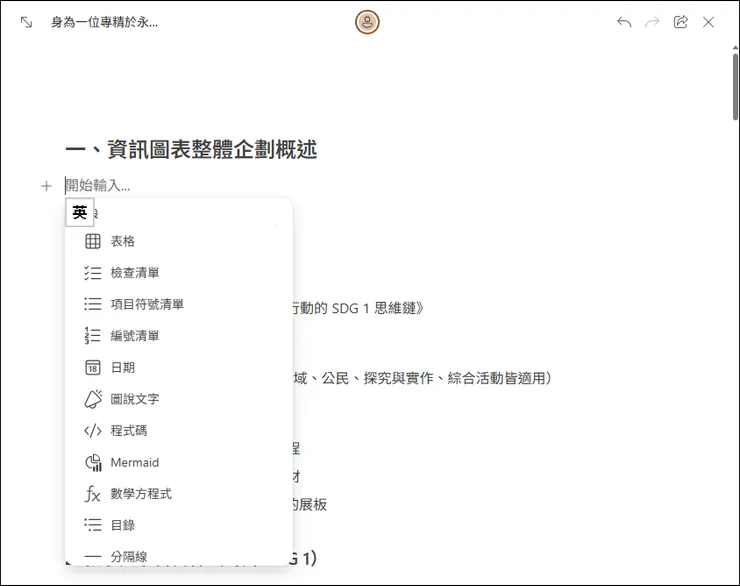Insert 日期 from the menu
740x586 pixels.
point(179,367)
